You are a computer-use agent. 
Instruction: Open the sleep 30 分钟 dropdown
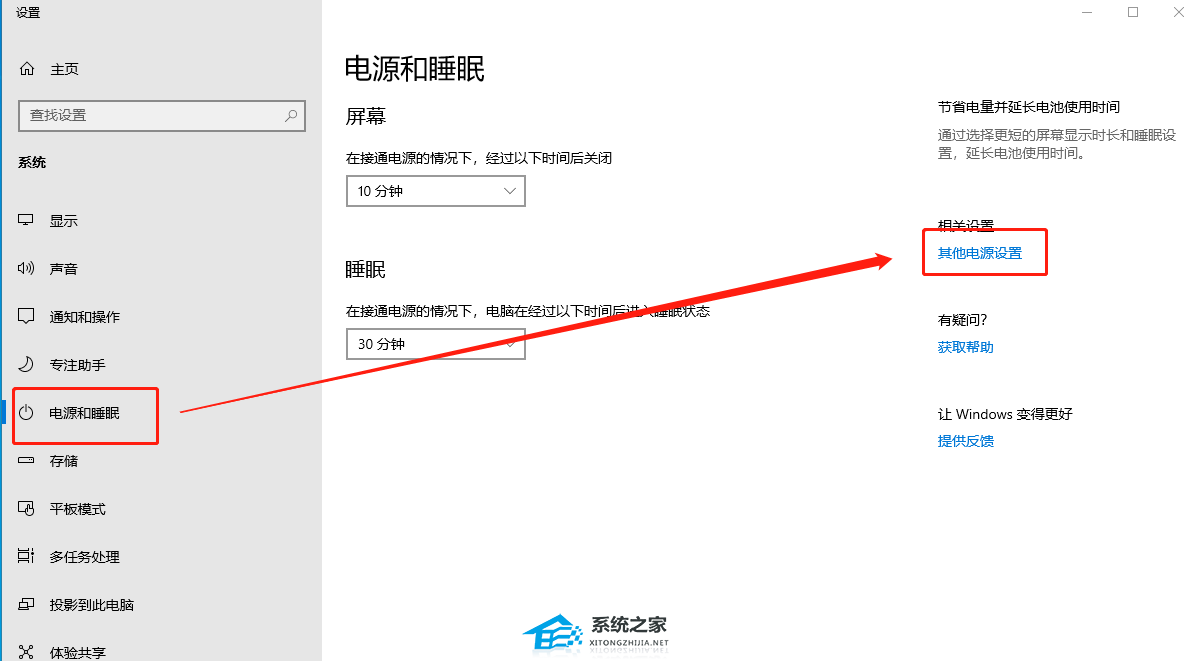[x=436, y=344]
